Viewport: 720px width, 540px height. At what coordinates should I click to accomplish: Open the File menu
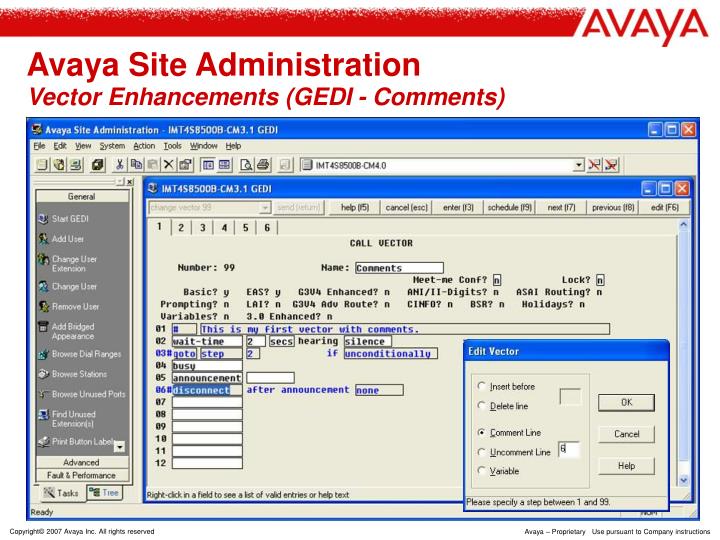39,146
